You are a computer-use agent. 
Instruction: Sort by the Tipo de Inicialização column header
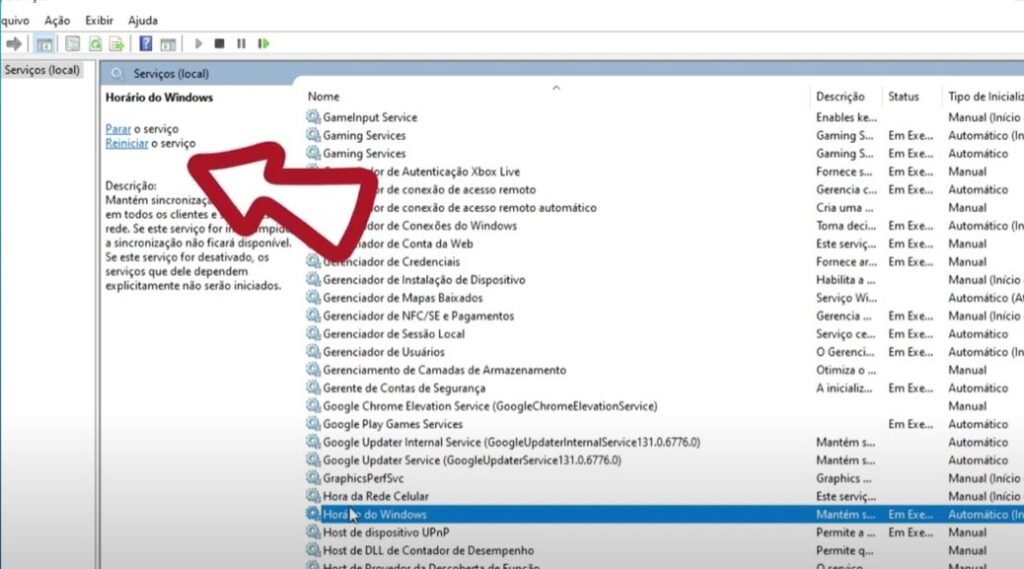click(x=985, y=97)
